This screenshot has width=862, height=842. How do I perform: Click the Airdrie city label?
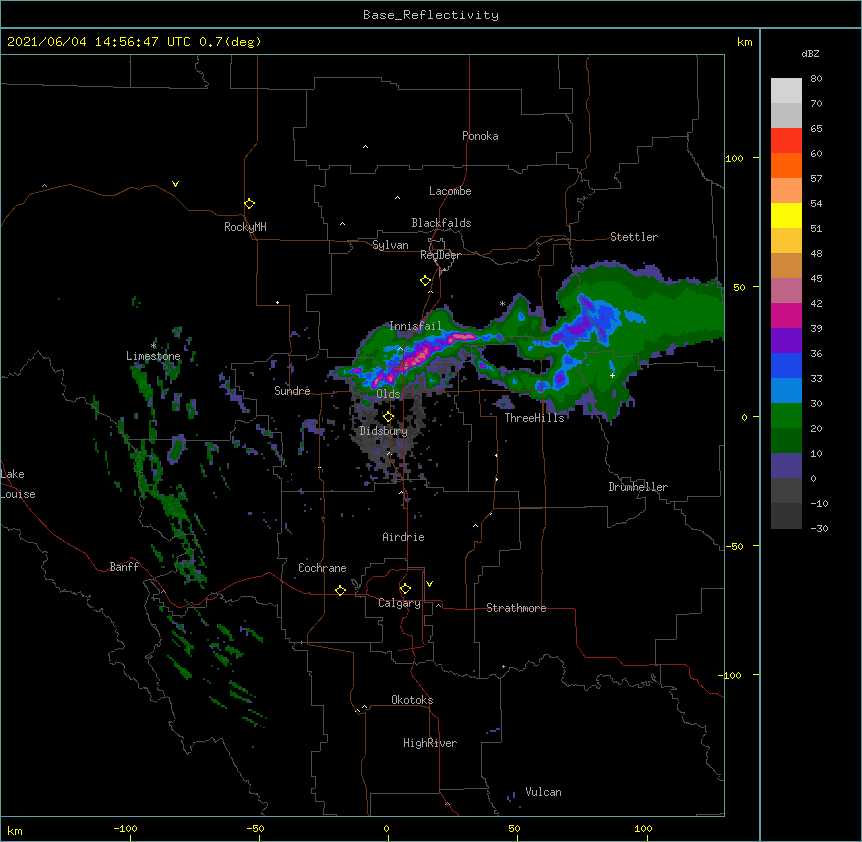(403, 537)
